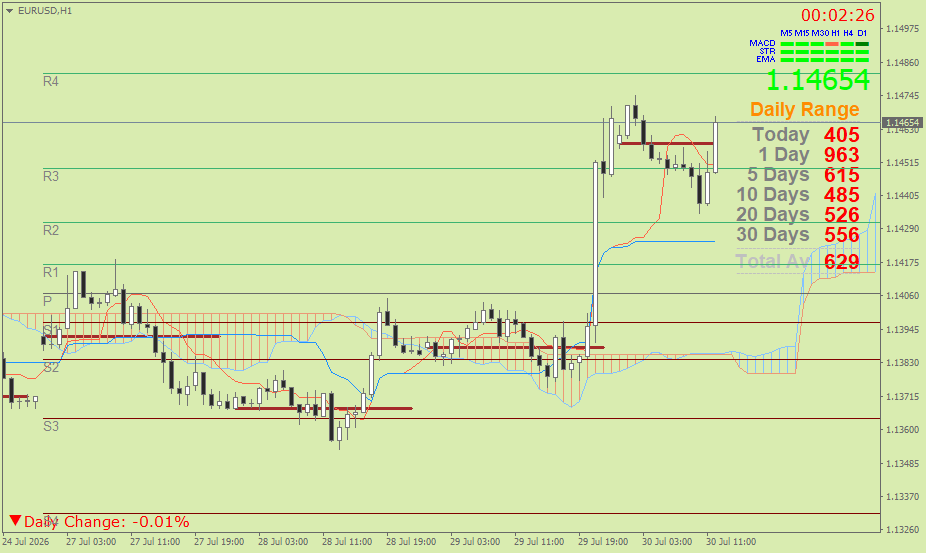926x553 pixels.
Task: Click 1.14405 on the price axis
Action: (x=902, y=196)
